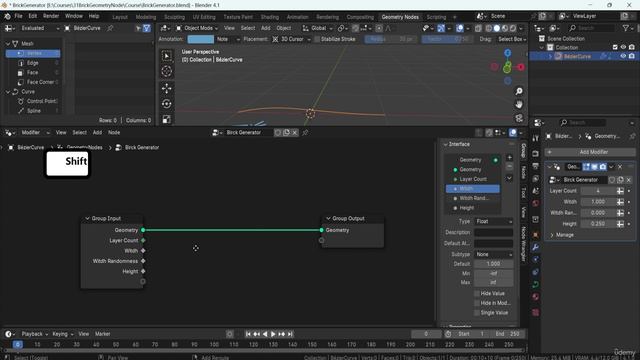
Task: Toggle Collection exclude checkbox in outliner
Action: [x=615, y=47]
